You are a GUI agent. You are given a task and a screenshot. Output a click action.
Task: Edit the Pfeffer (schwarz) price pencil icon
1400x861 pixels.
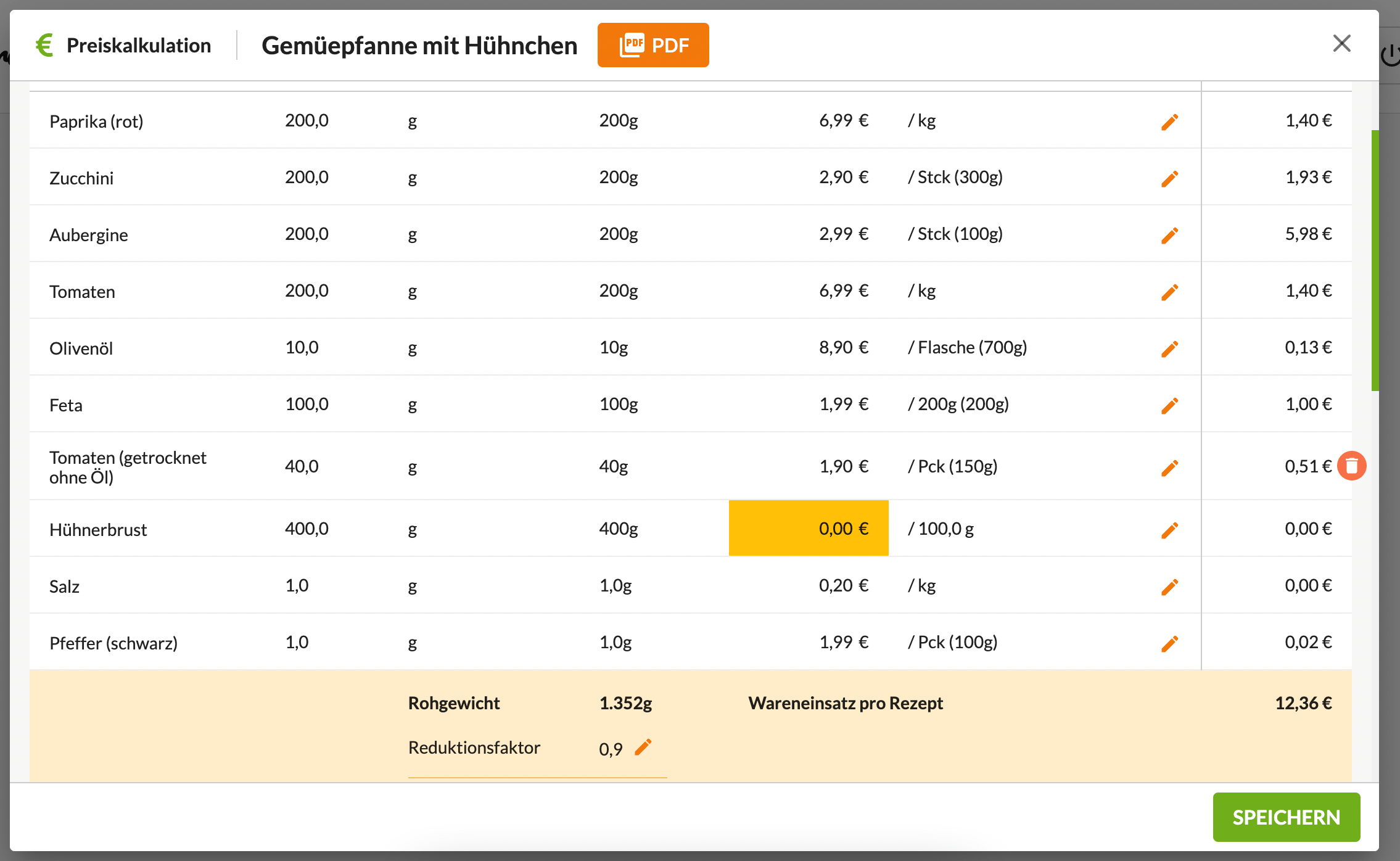coord(1169,643)
